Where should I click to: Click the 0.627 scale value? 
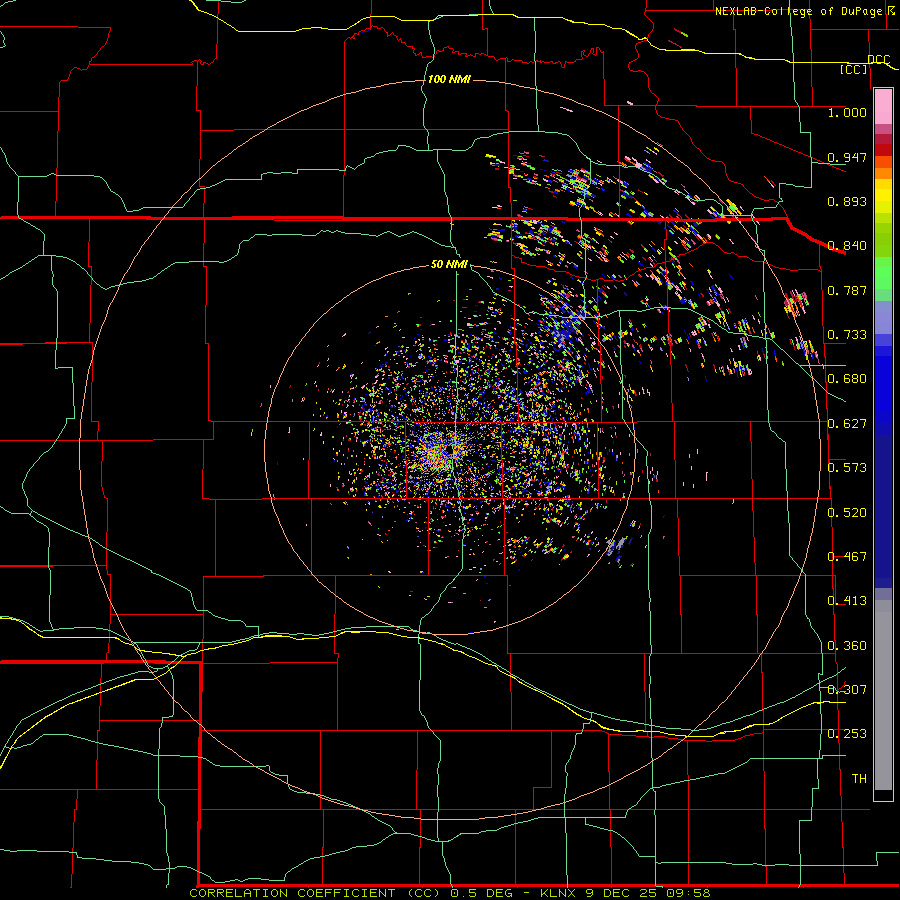(x=847, y=424)
